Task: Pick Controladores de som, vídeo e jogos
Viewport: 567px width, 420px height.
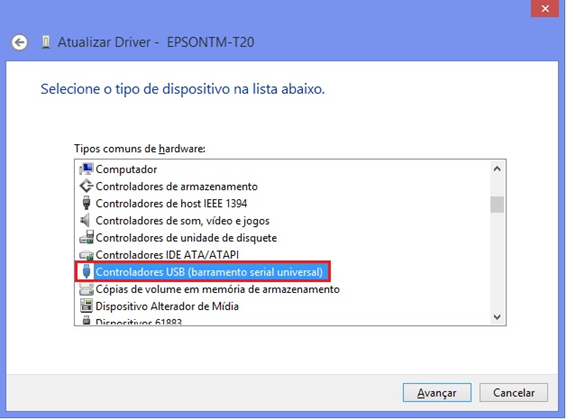Action: [x=183, y=221]
